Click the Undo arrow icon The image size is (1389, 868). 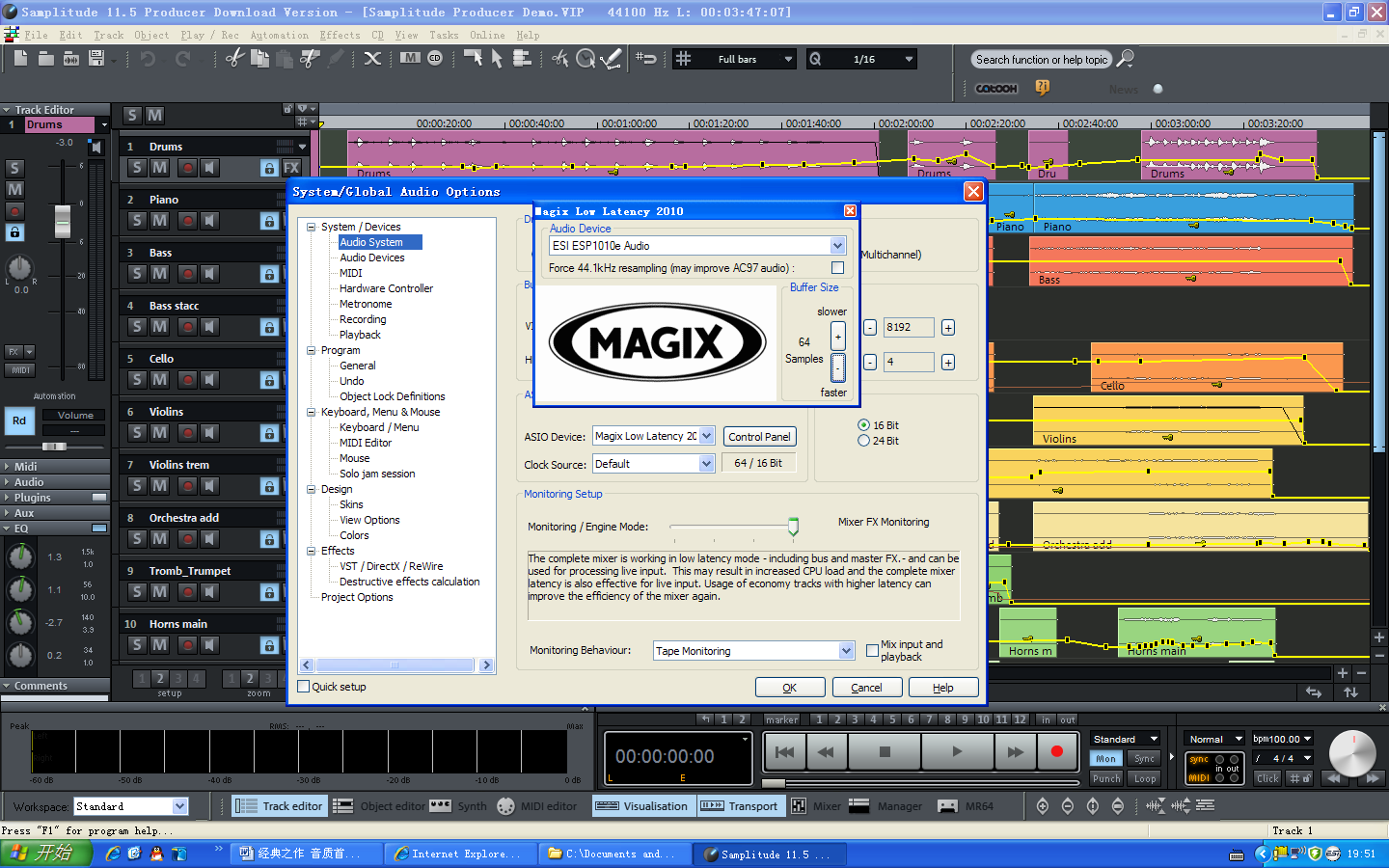tap(148, 59)
